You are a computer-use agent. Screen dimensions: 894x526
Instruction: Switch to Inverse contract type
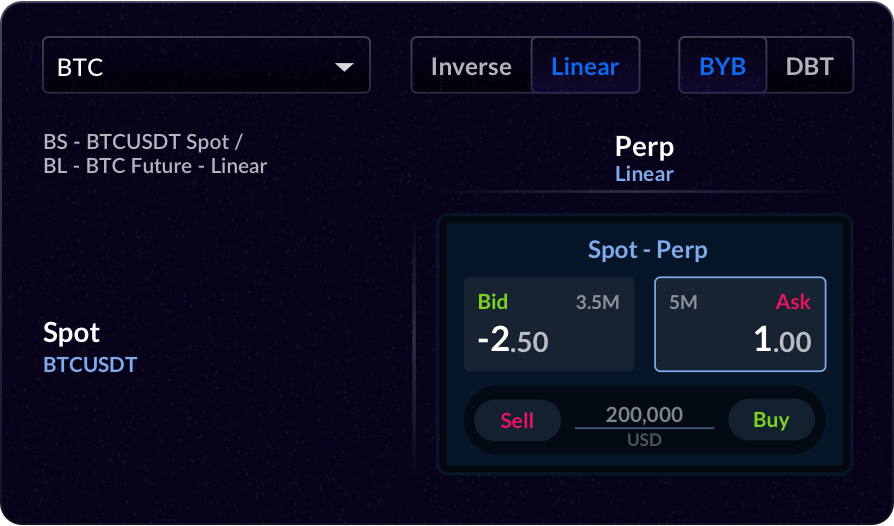pyautogui.click(x=471, y=66)
